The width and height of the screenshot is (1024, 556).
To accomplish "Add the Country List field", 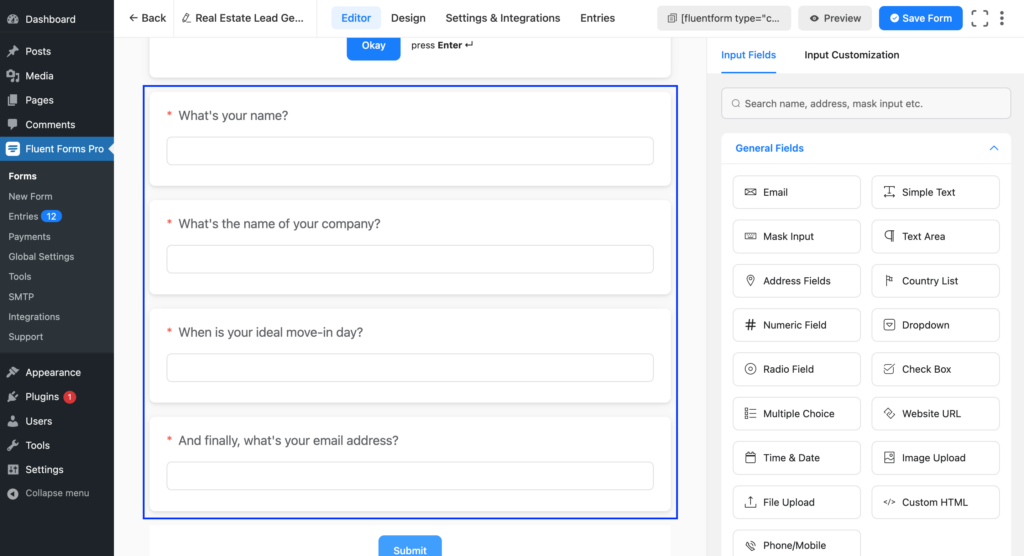I will coord(935,281).
